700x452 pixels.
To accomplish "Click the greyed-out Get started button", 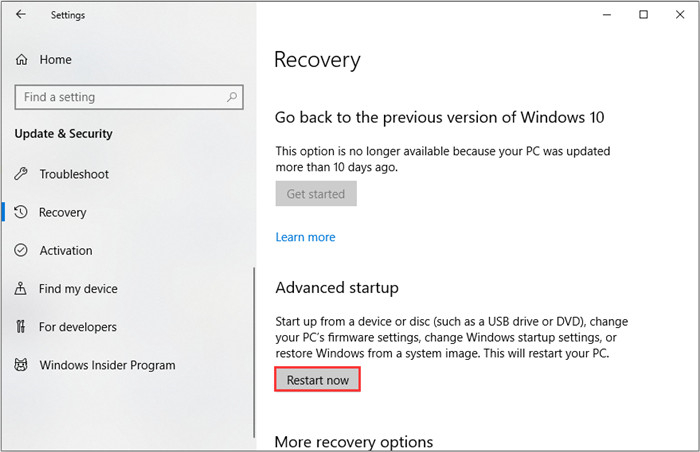I will click(315, 194).
